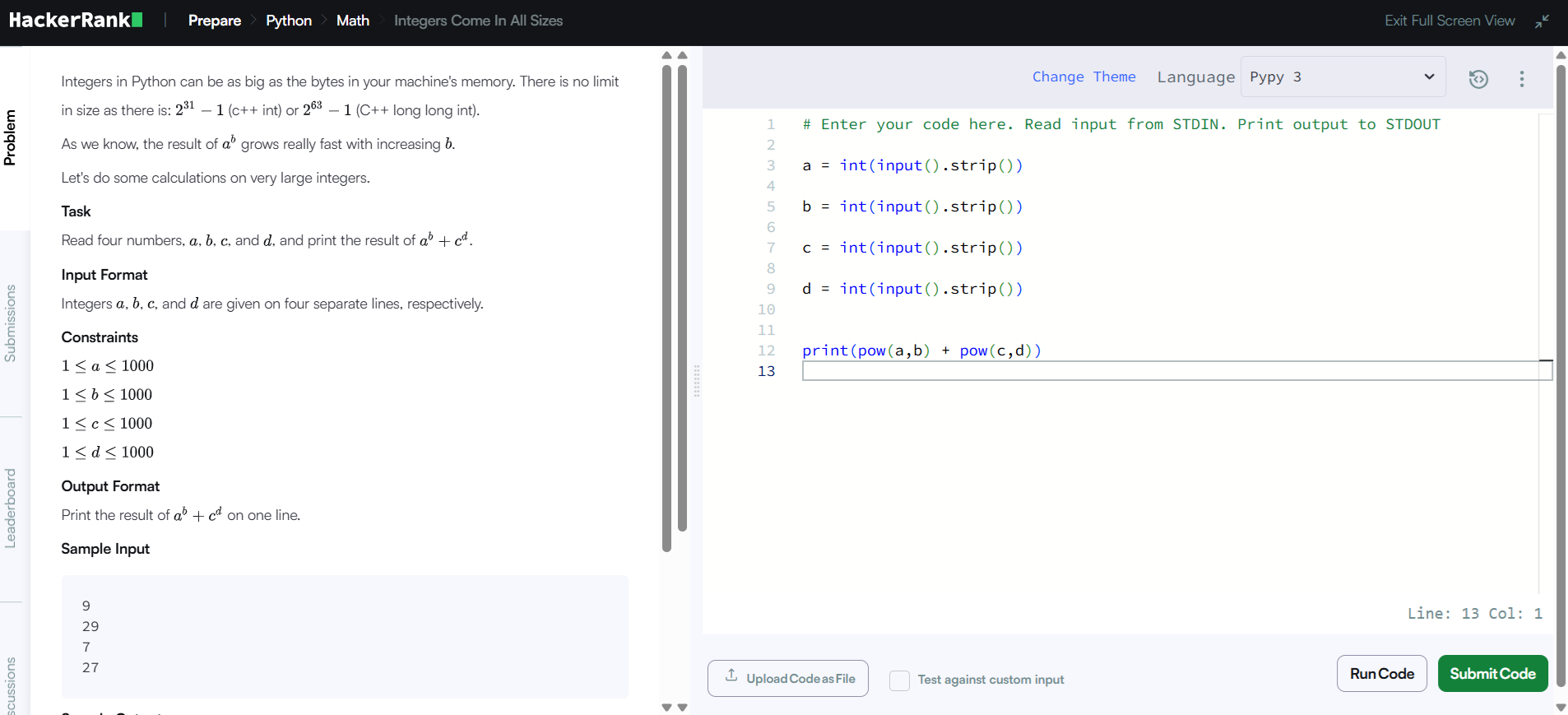The width and height of the screenshot is (1568, 715).
Task: Click the HackerRank logo
Action: [76, 20]
